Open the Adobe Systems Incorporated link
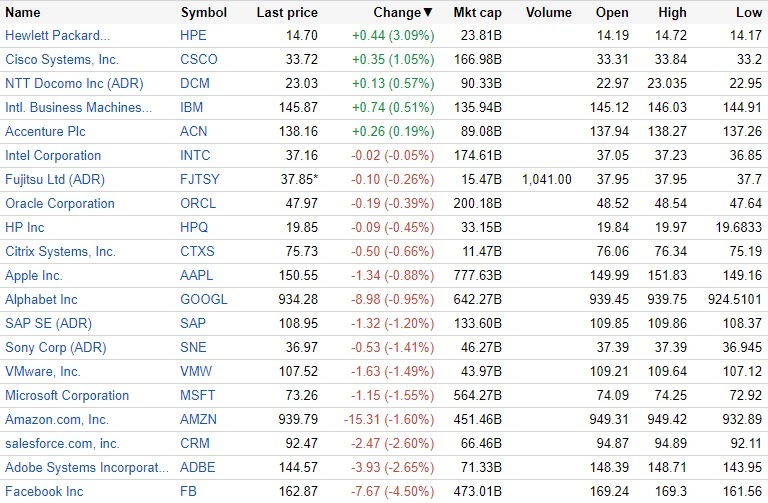The image size is (768, 503). point(87,467)
